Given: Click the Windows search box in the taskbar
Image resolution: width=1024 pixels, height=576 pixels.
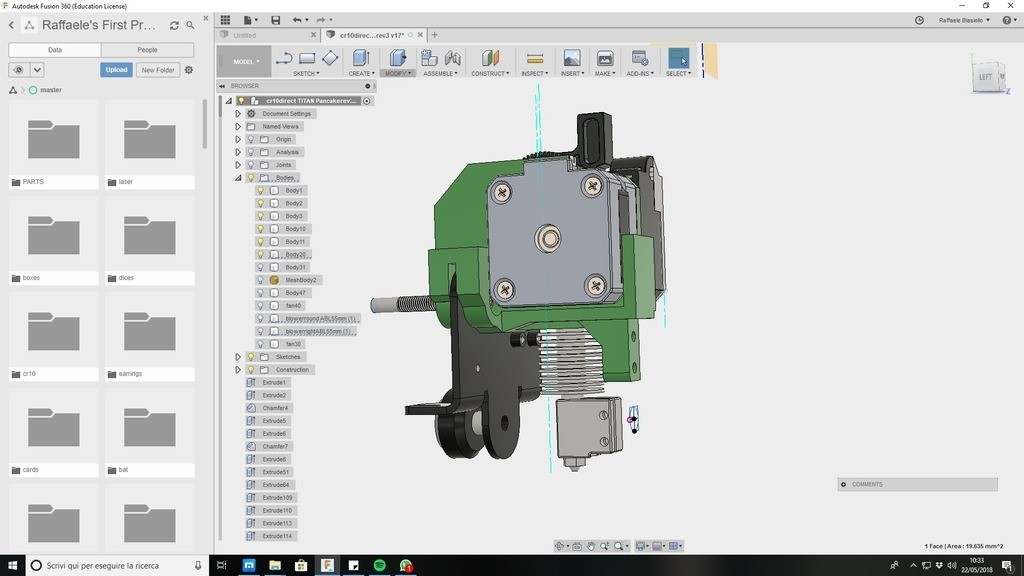Looking at the screenshot, I should coord(118,566).
